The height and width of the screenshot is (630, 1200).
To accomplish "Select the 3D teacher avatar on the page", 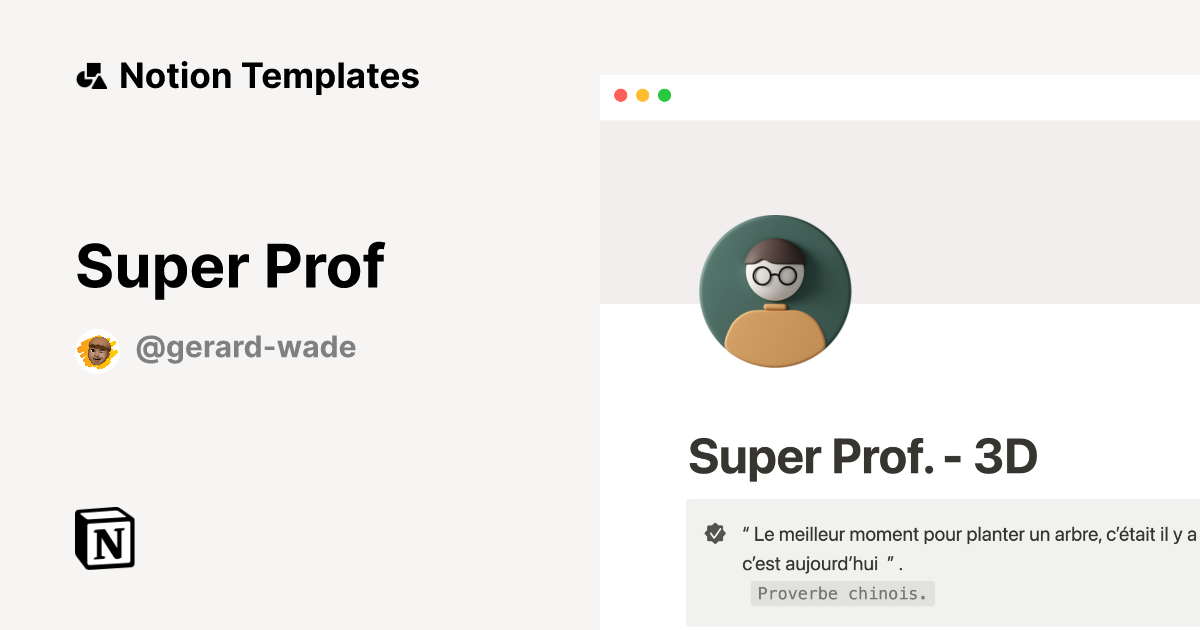I will coord(774,290).
